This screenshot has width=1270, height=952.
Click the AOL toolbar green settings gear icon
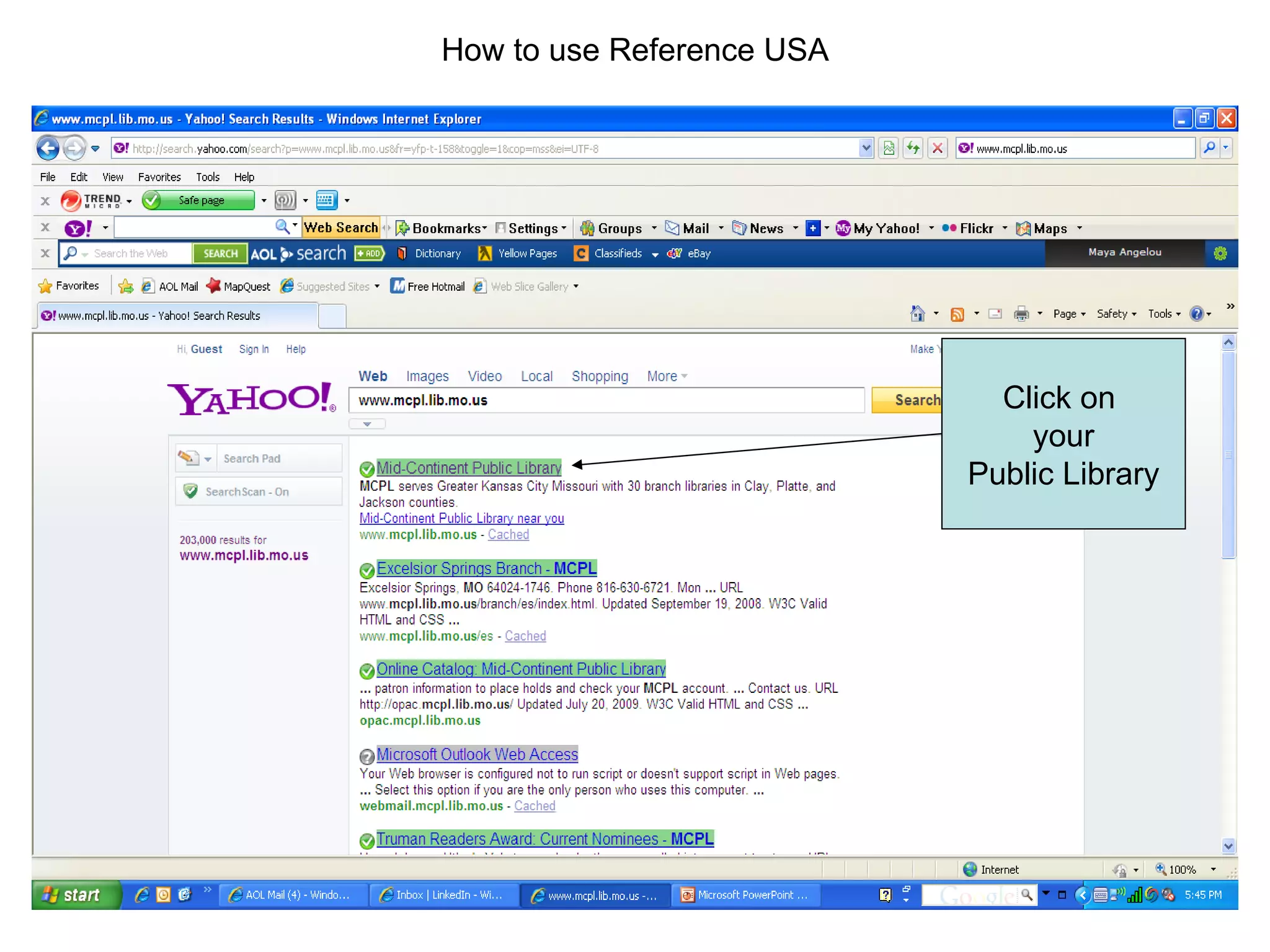pyautogui.click(x=1220, y=253)
